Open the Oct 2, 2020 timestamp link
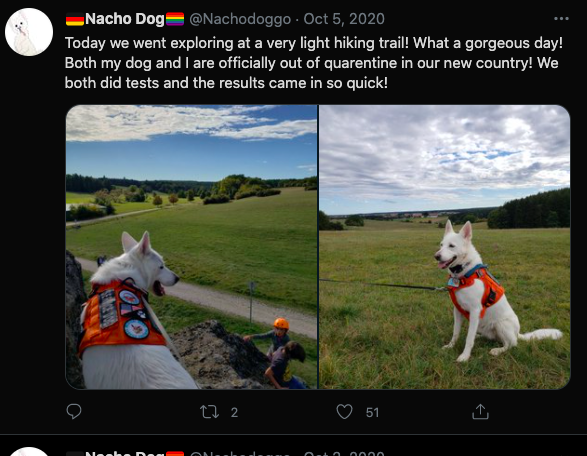587x456 pixels. coord(344,453)
